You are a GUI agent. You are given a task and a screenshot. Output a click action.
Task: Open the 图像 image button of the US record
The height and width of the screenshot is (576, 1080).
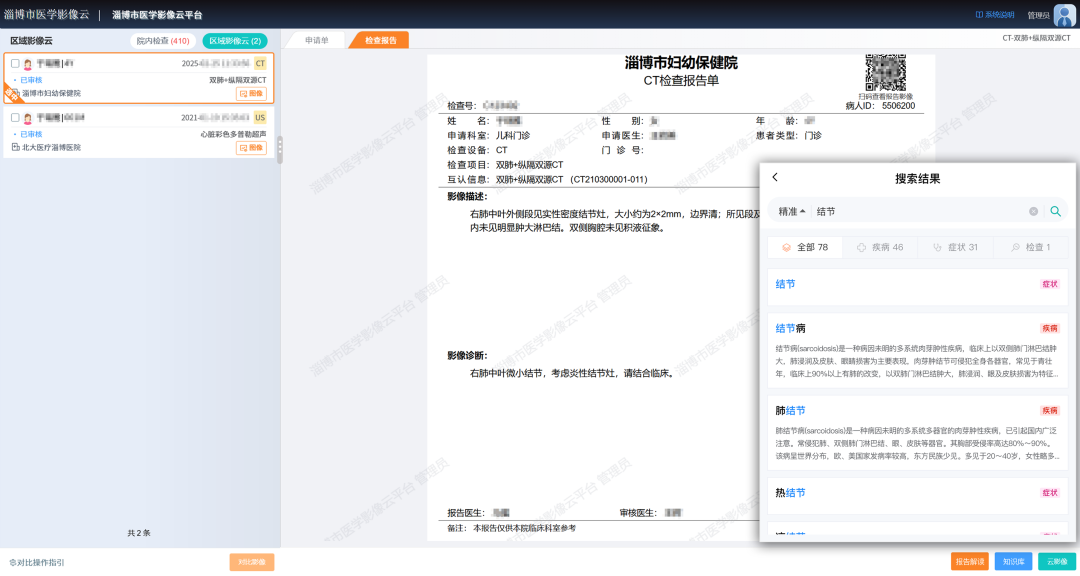click(x=251, y=147)
